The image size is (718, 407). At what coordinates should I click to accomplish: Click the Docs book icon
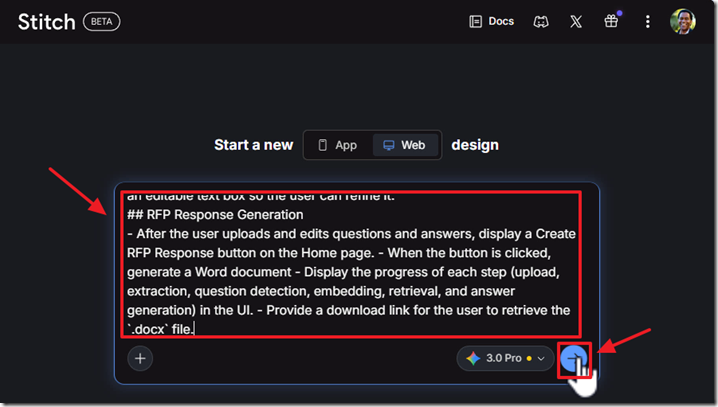[475, 21]
